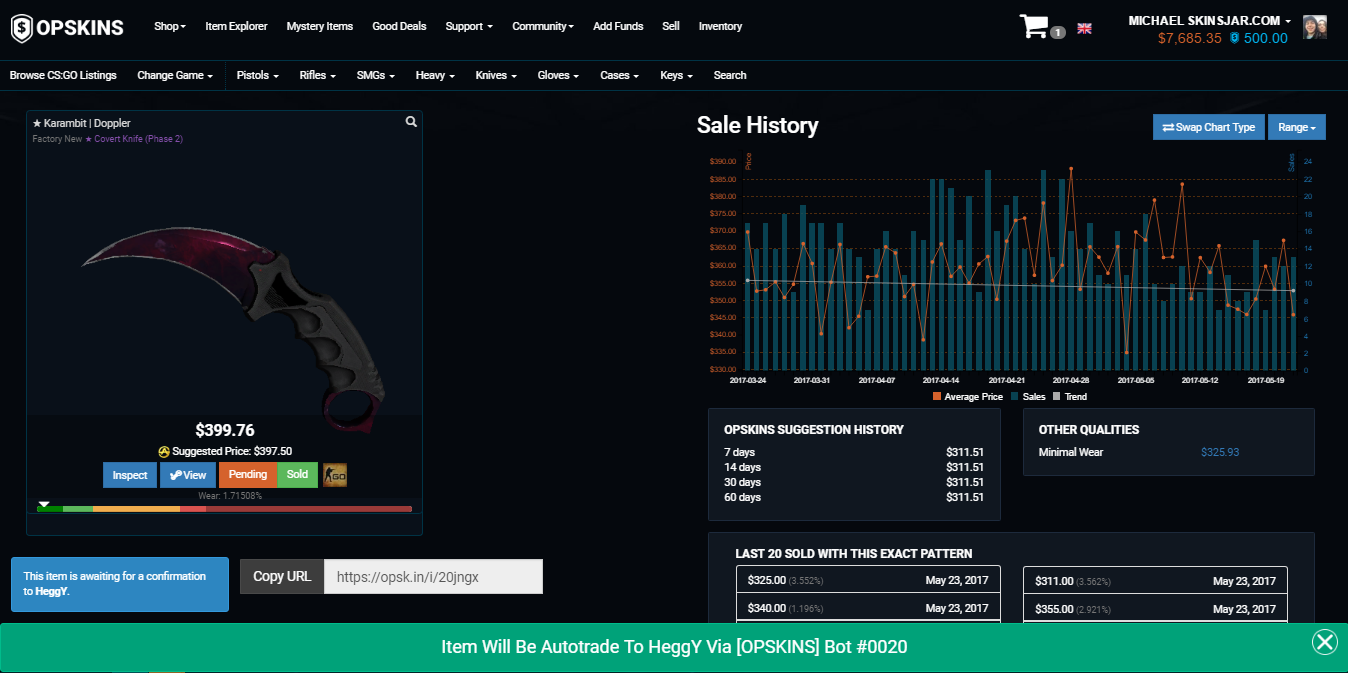Toggle the Average Price legend entry
The image size is (1348, 673).
coord(967,397)
